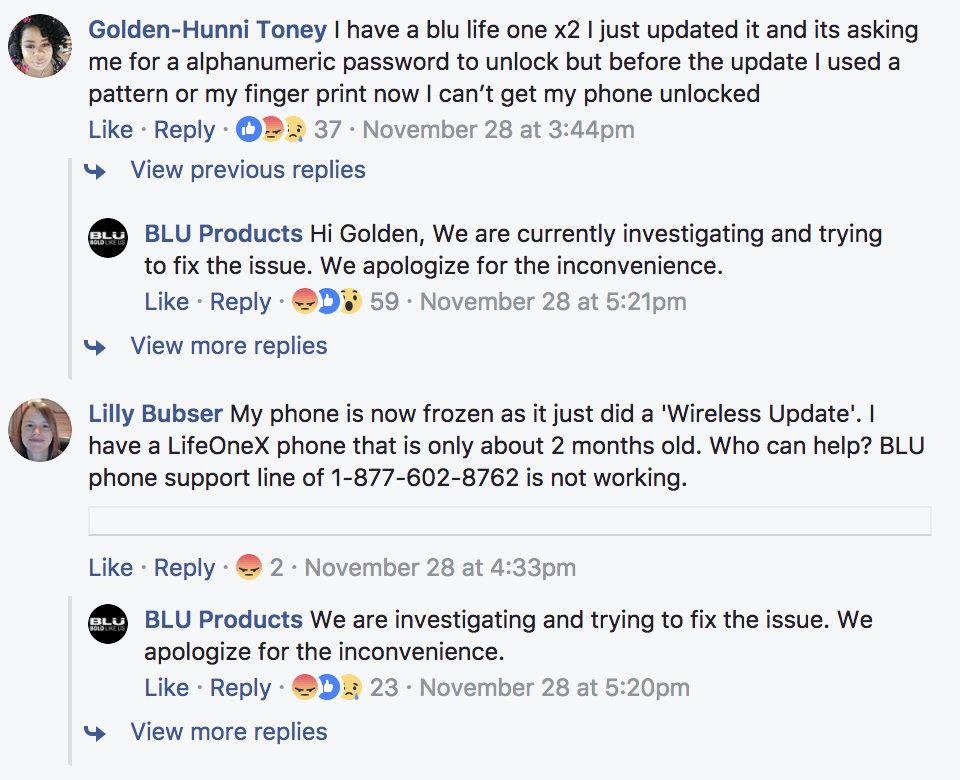
Task: Reply to Lilly Bubser's comment
Action: tap(184, 568)
